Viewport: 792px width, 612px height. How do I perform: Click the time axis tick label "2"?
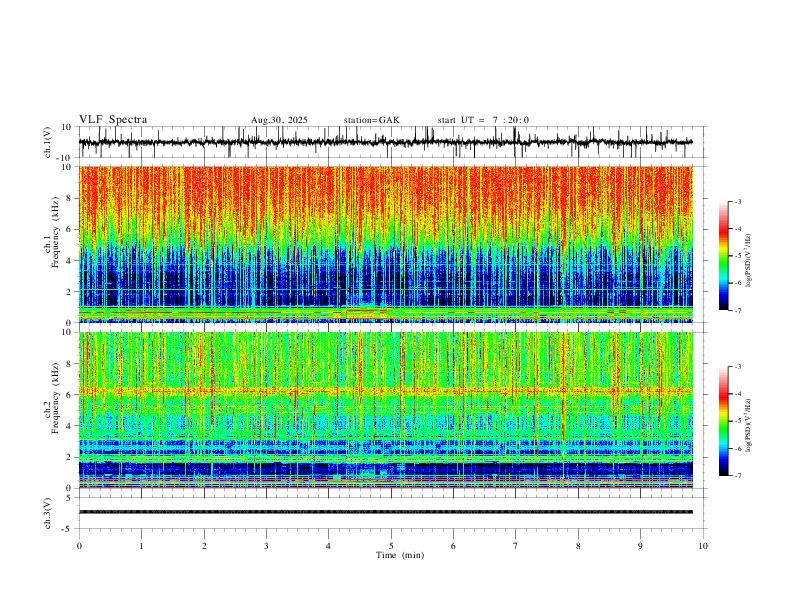[204, 546]
